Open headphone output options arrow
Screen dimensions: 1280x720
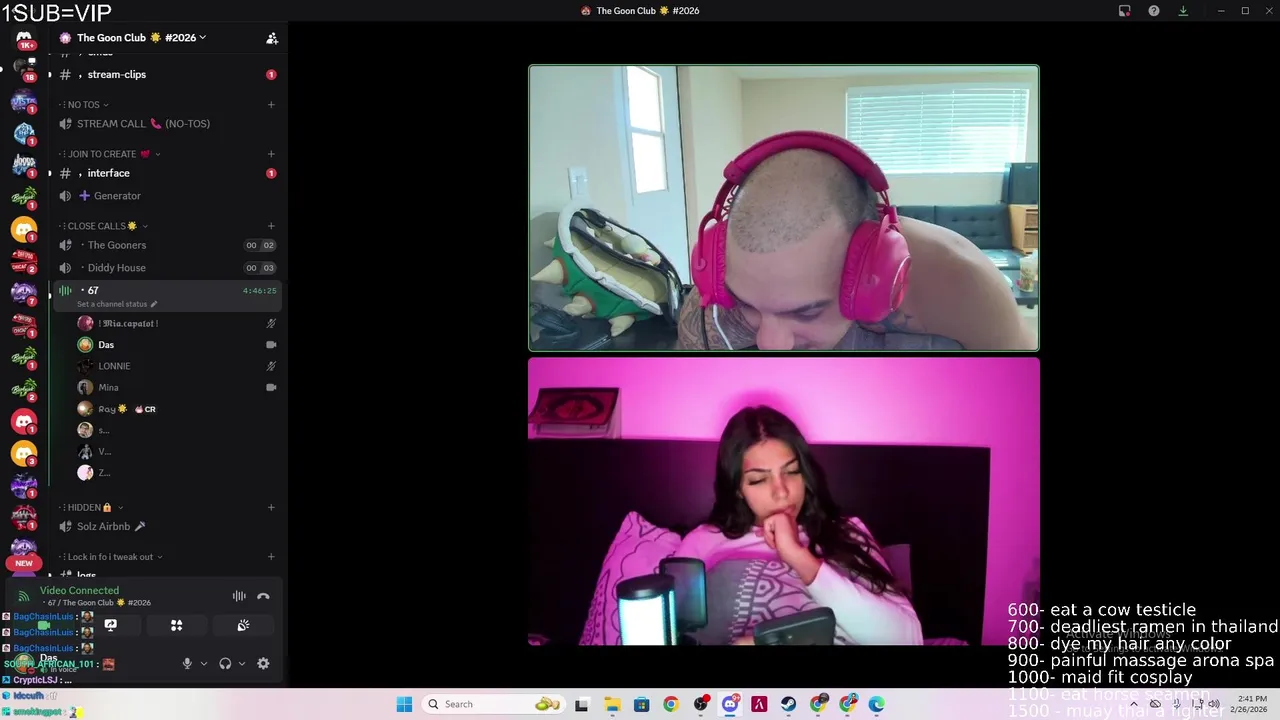[x=242, y=663]
